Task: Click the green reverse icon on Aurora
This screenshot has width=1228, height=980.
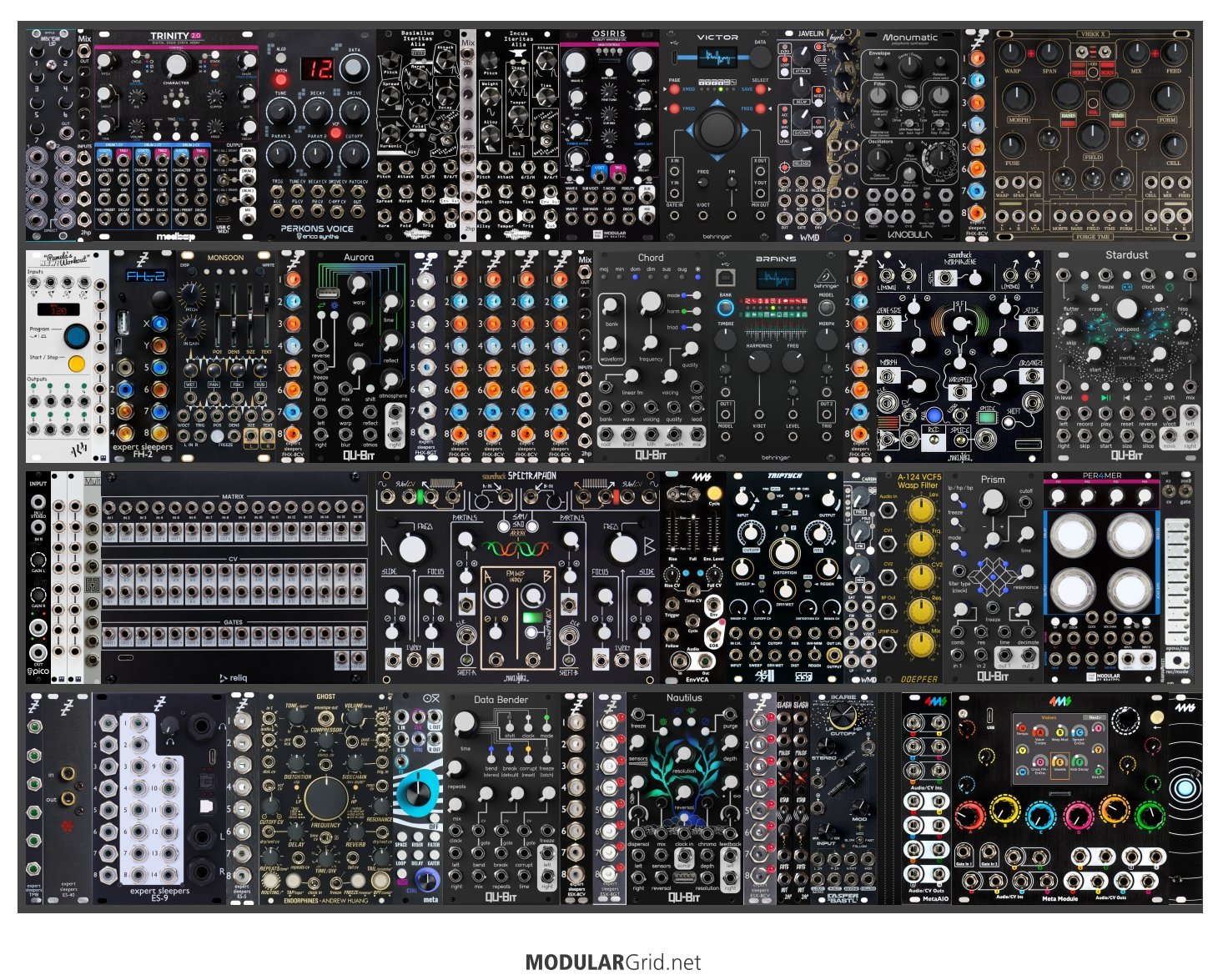Action: (321, 307)
